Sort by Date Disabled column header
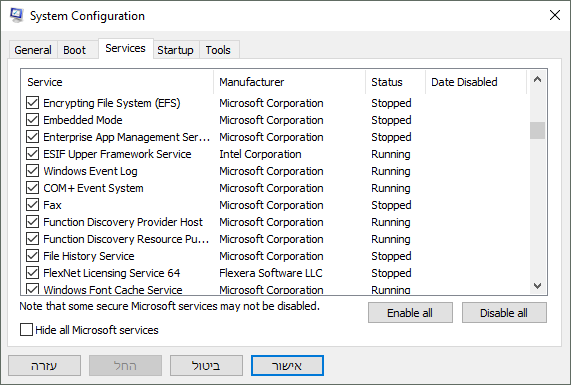This screenshot has height=385, width=571. coord(476,82)
